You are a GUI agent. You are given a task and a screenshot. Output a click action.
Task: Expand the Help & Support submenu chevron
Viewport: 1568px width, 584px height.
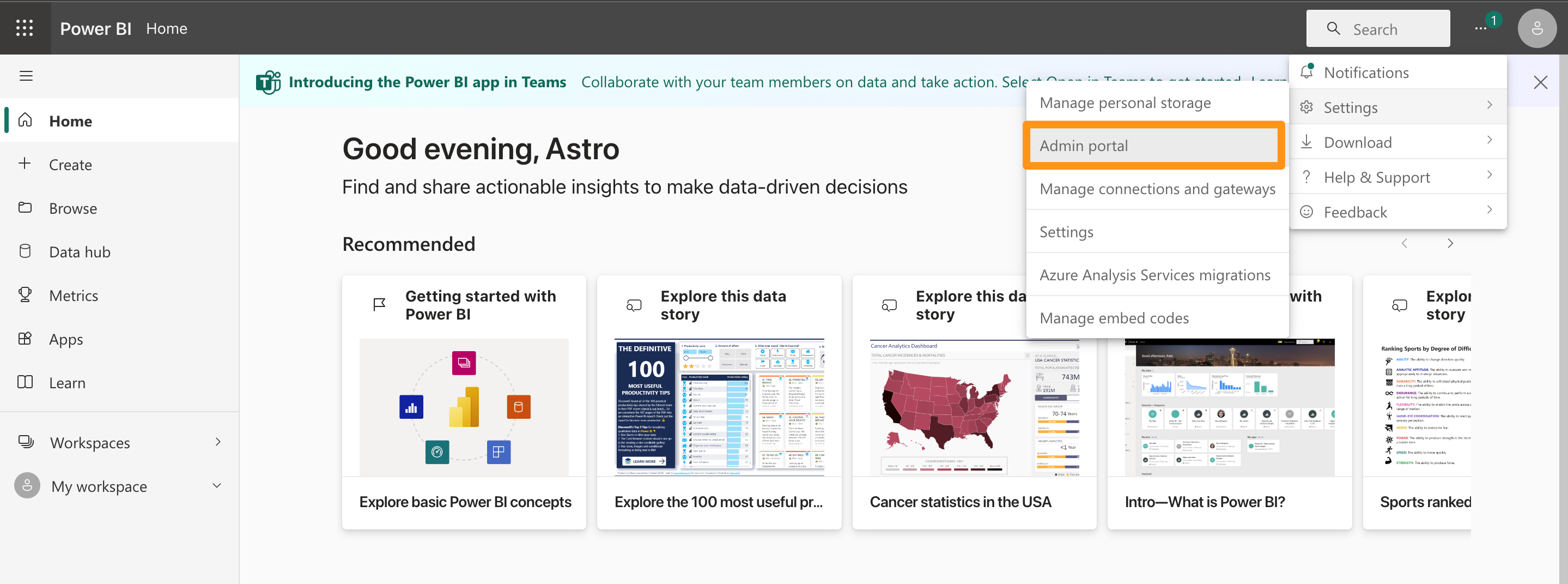point(1489,175)
